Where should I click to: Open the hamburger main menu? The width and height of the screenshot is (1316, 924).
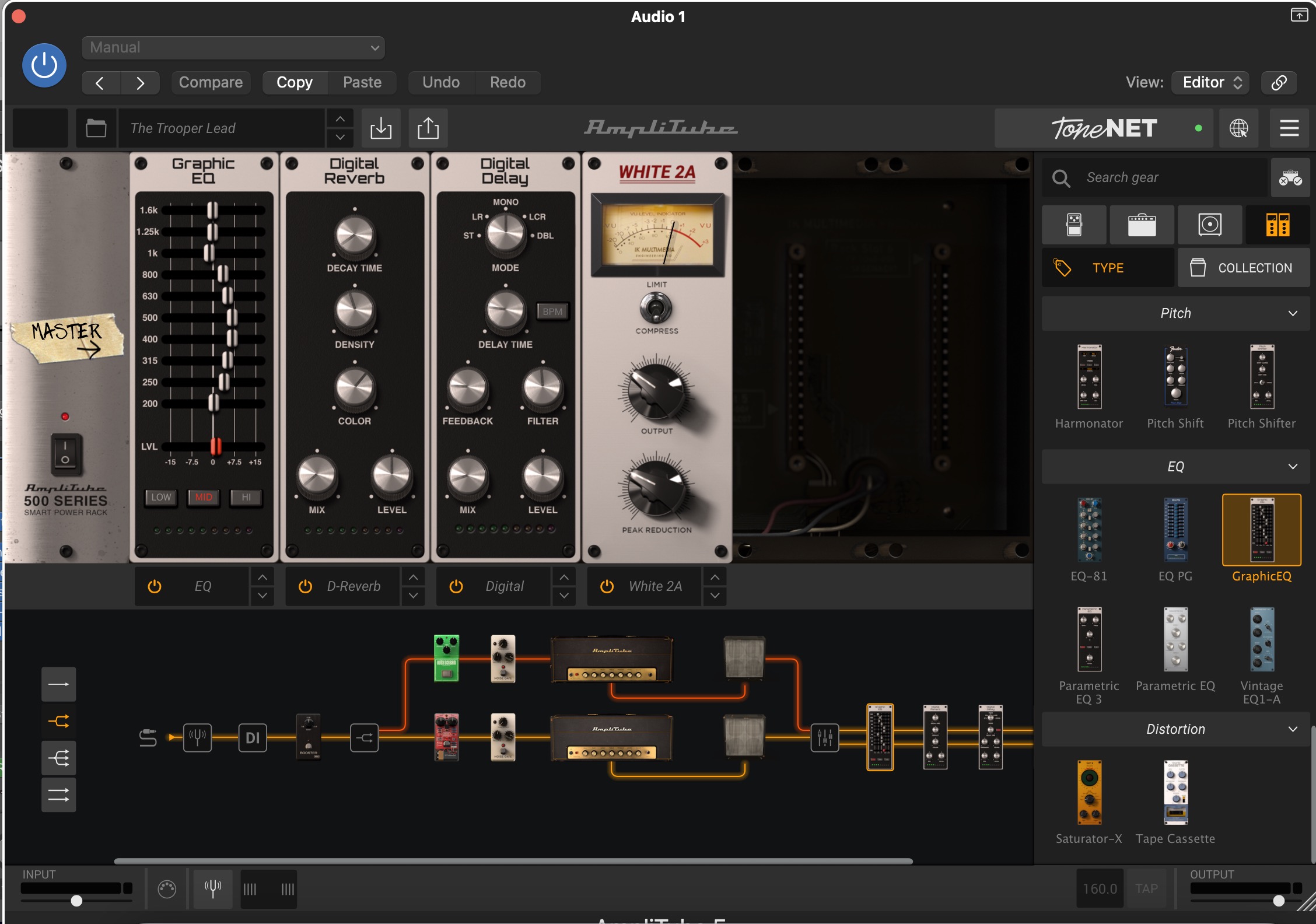[x=1289, y=128]
